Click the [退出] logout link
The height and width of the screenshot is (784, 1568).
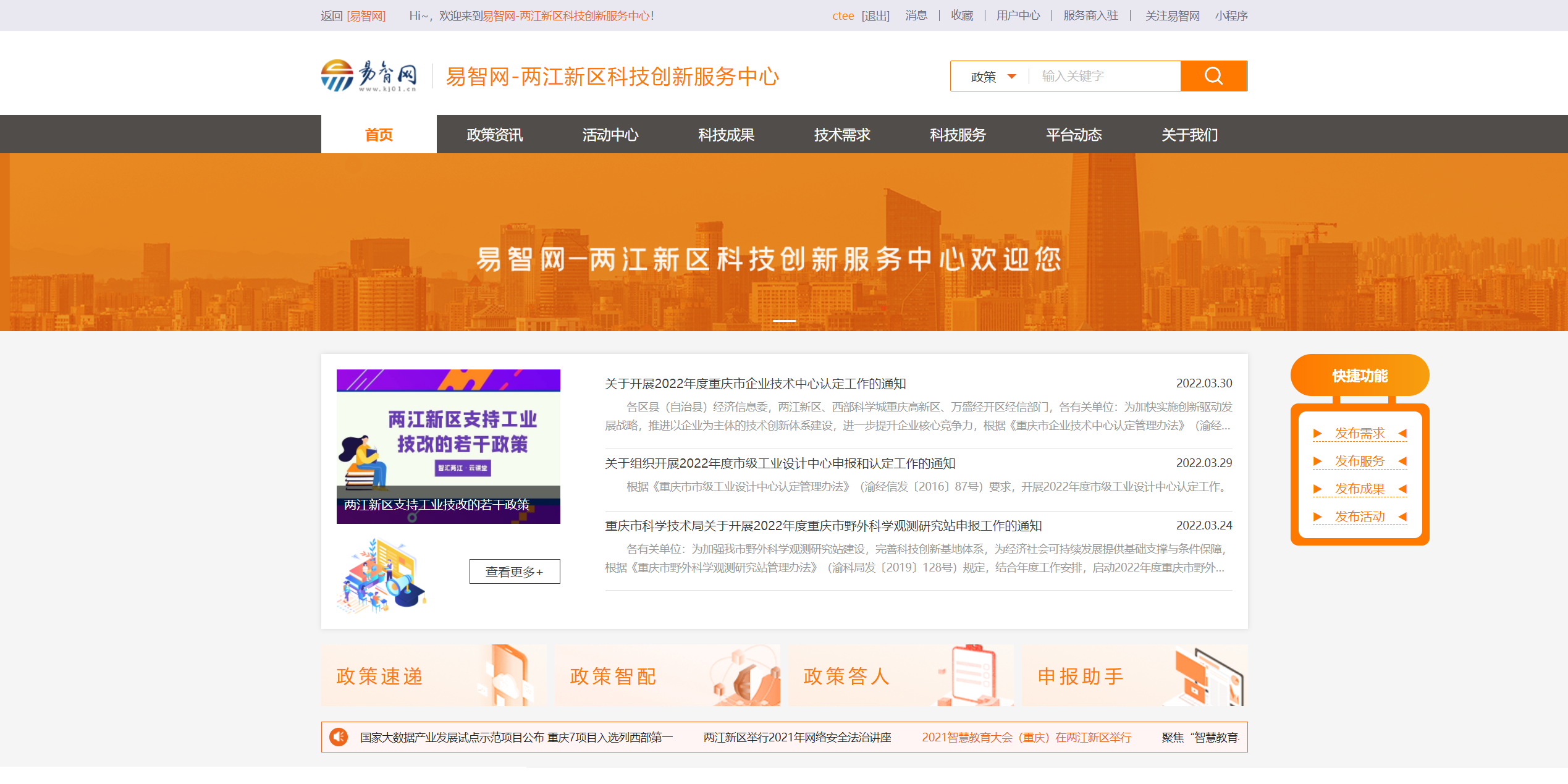point(875,15)
